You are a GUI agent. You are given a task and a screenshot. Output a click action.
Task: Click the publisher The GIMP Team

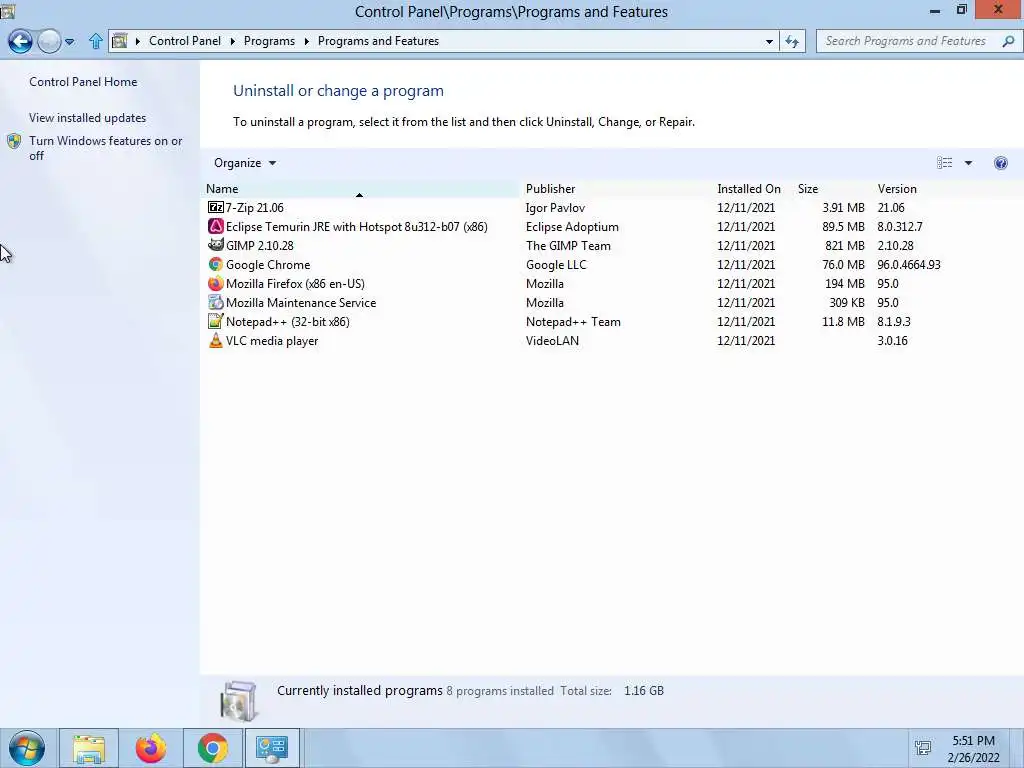click(568, 246)
